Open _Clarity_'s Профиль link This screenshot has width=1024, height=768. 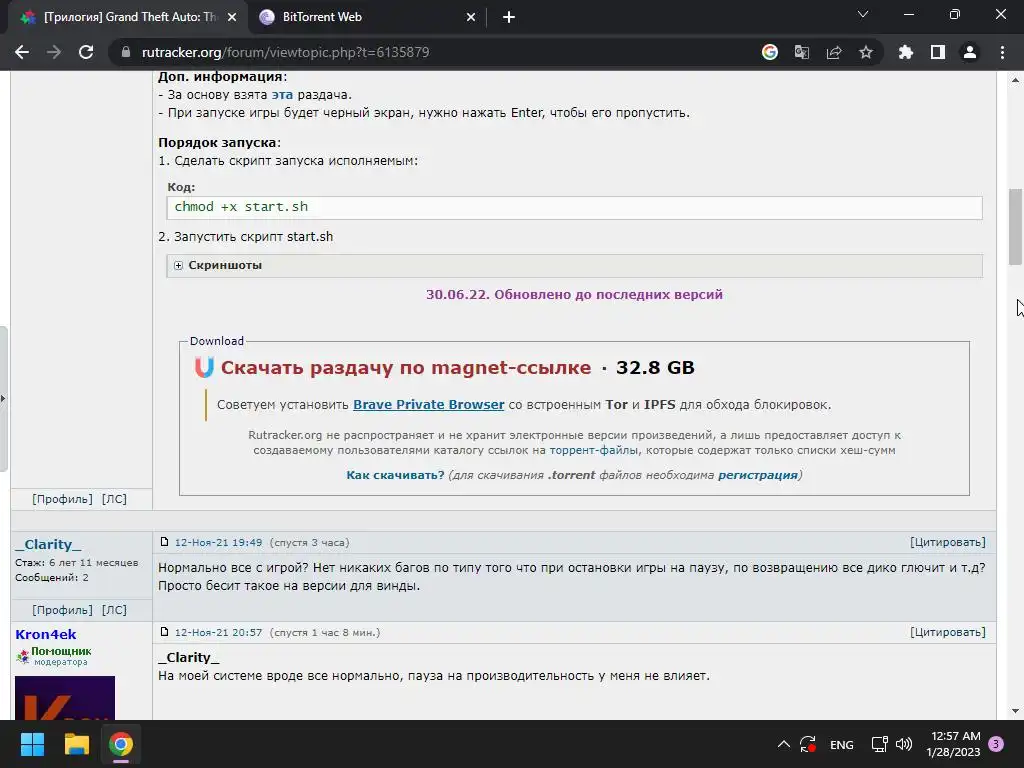[63, 610]
